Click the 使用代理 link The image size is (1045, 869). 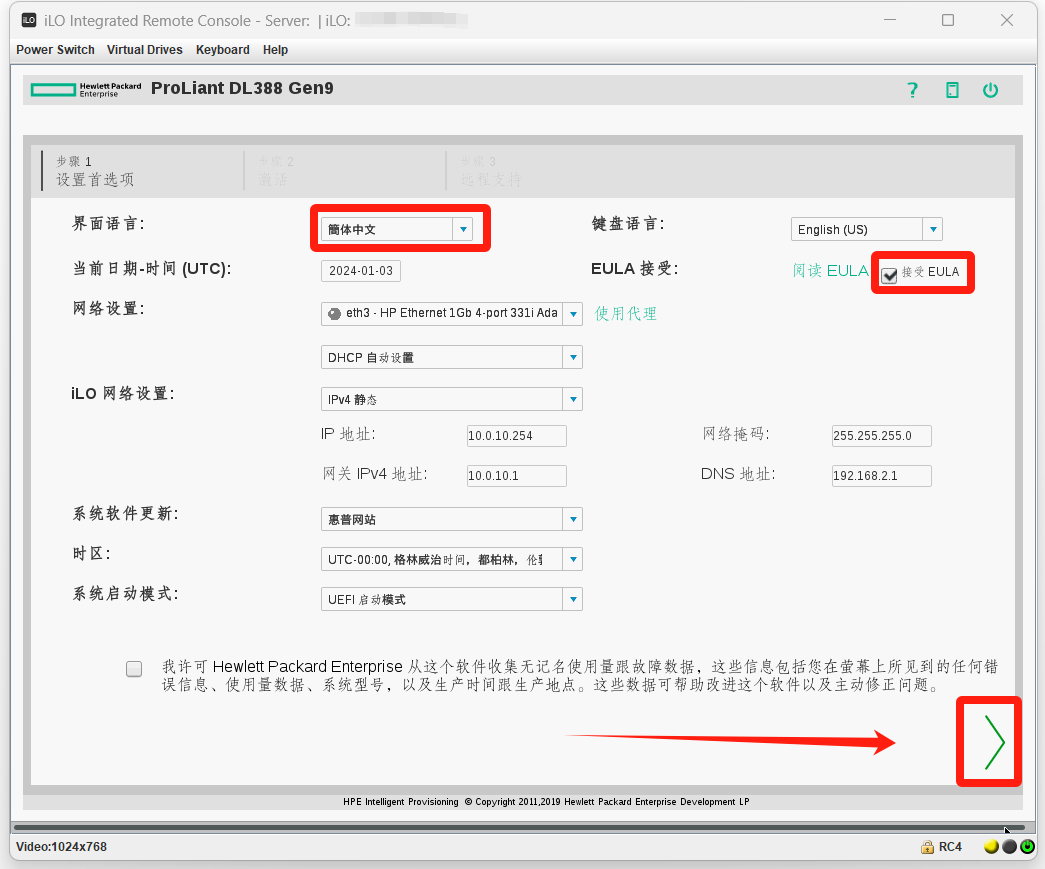coord(626,314)
